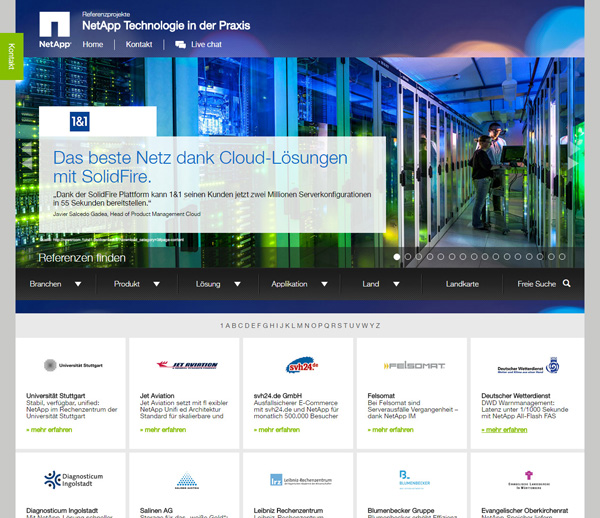Select the second carousel dot

point(408,257)
